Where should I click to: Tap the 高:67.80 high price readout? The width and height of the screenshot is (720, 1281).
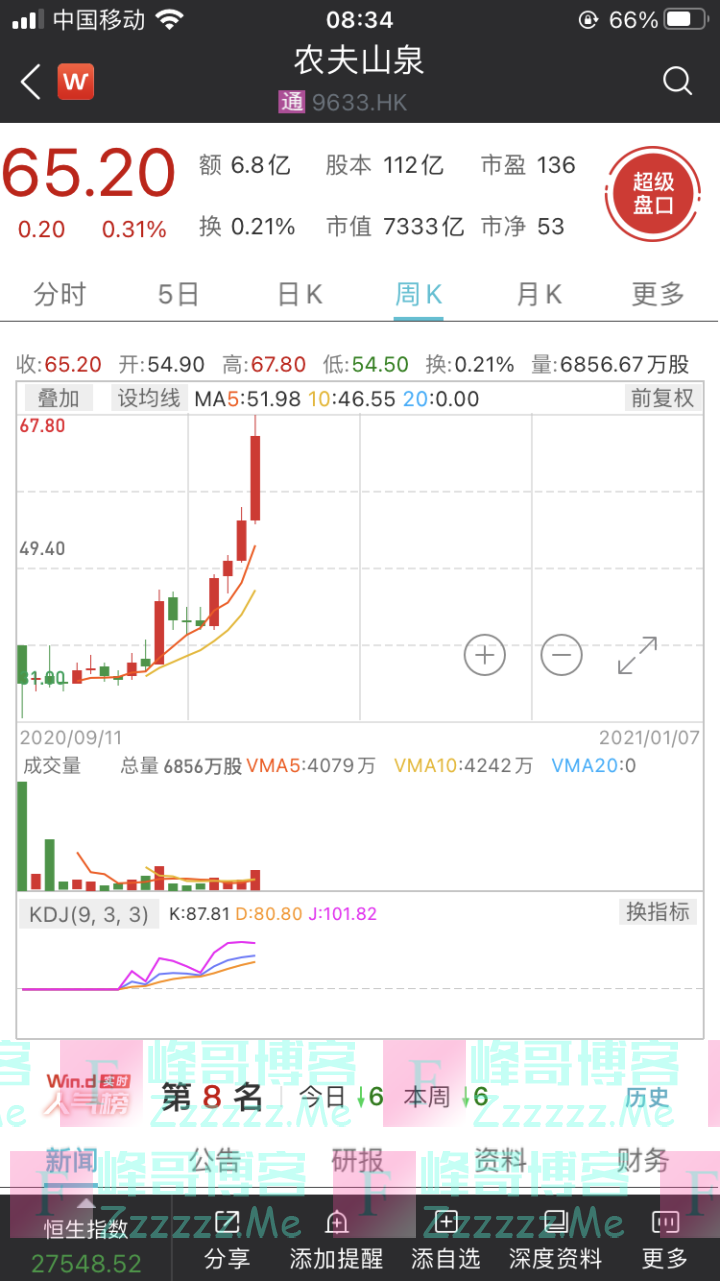pyautogui.click(x=263, y=365)
